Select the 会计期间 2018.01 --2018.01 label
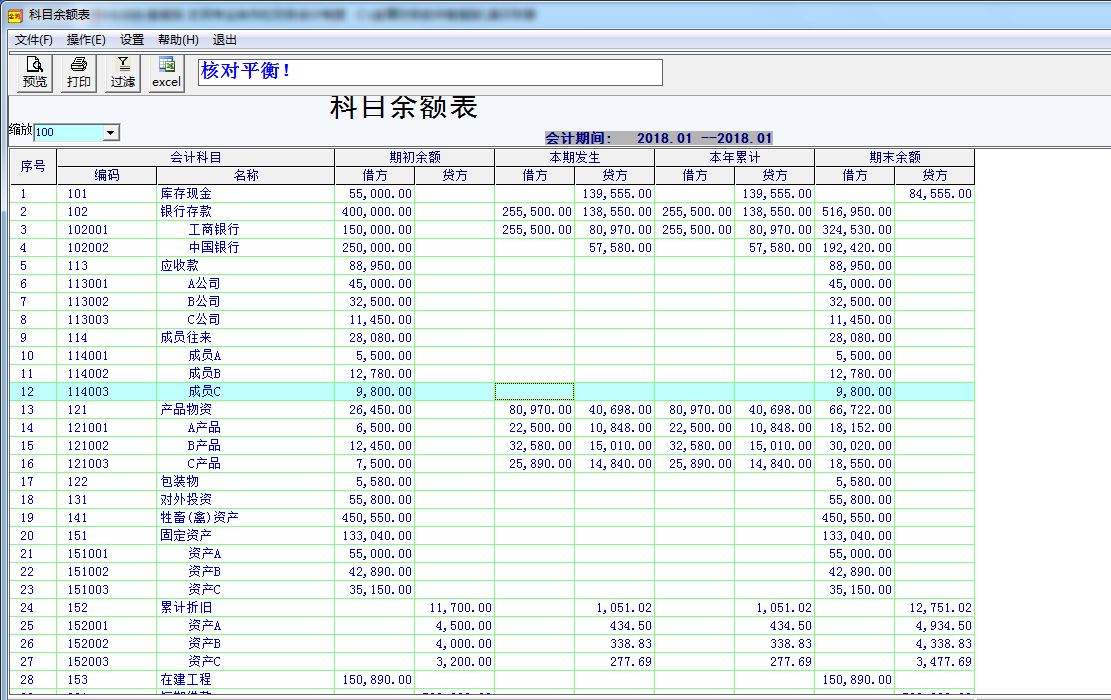This screenshot has width=1111, height=700. click(658, 138)
